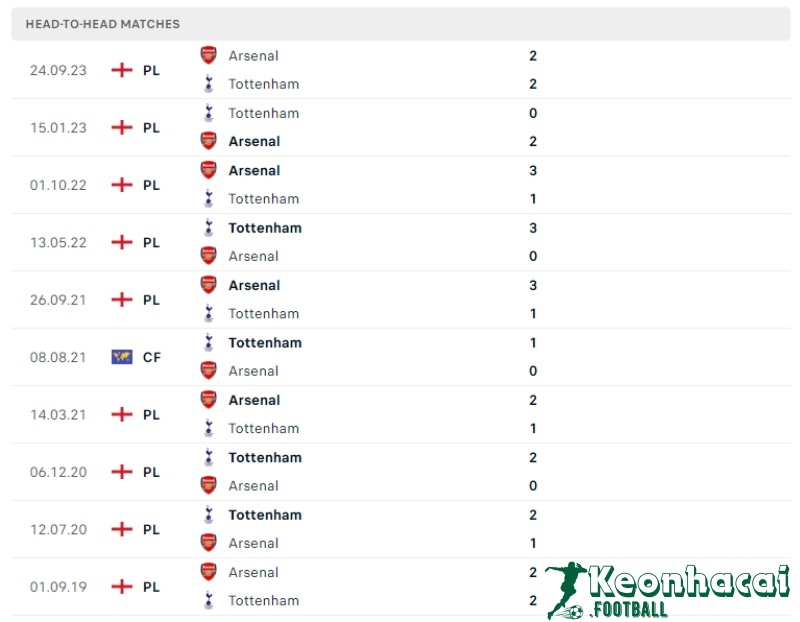Screen dimensions: 800x622
Task: Click the date 06.12.20 entry
Action: pos(57,471)
